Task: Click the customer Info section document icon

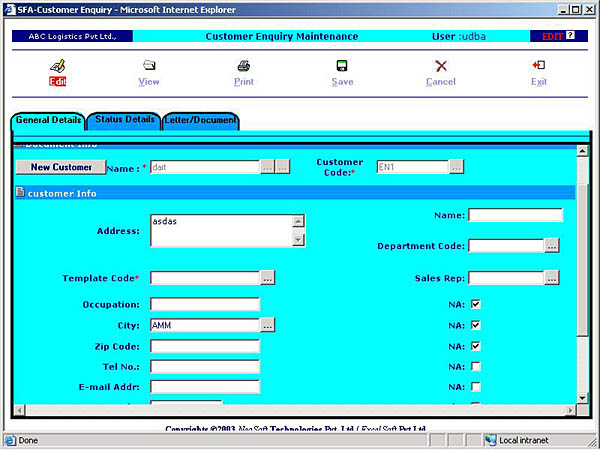Action: point(20,192)
